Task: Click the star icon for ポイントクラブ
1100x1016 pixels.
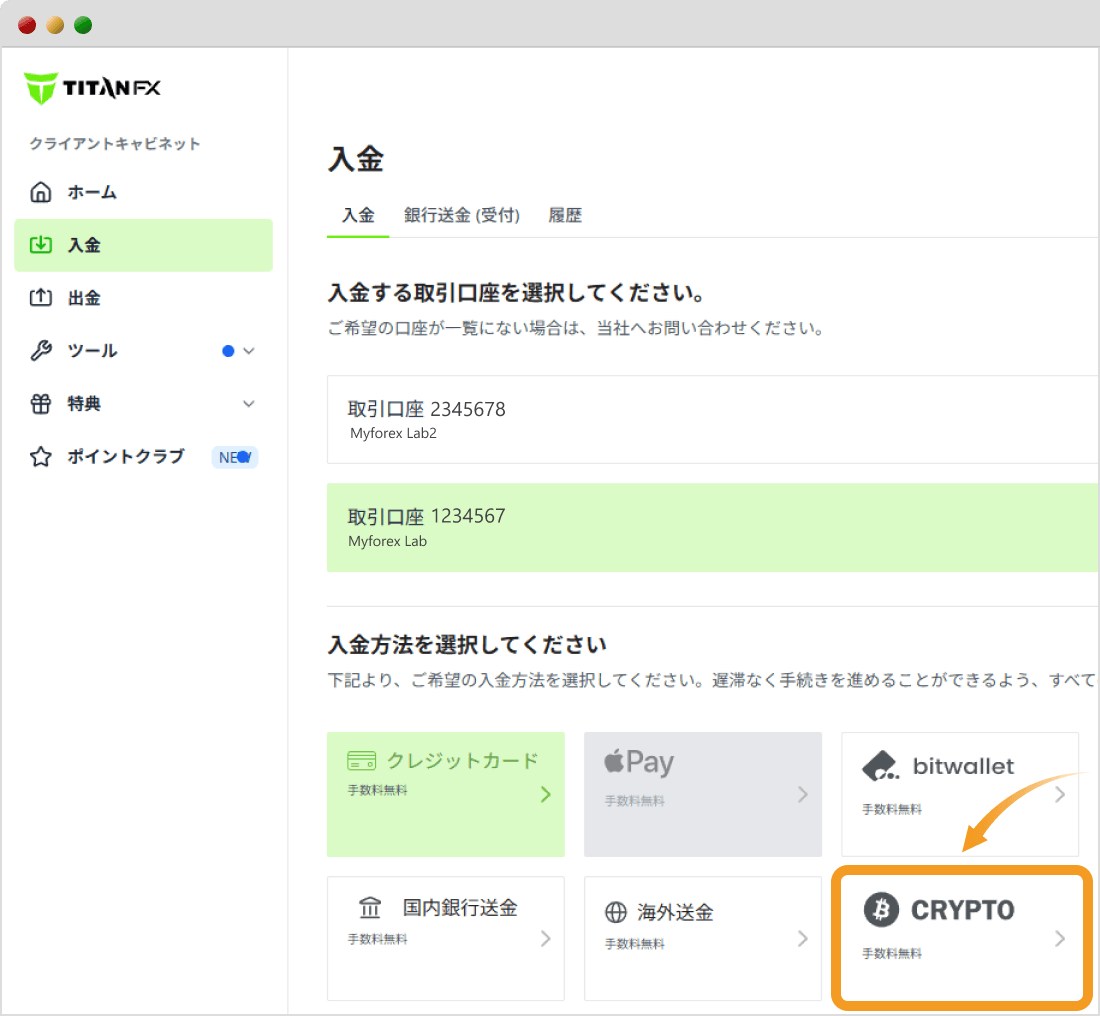Action: (40, 457)
